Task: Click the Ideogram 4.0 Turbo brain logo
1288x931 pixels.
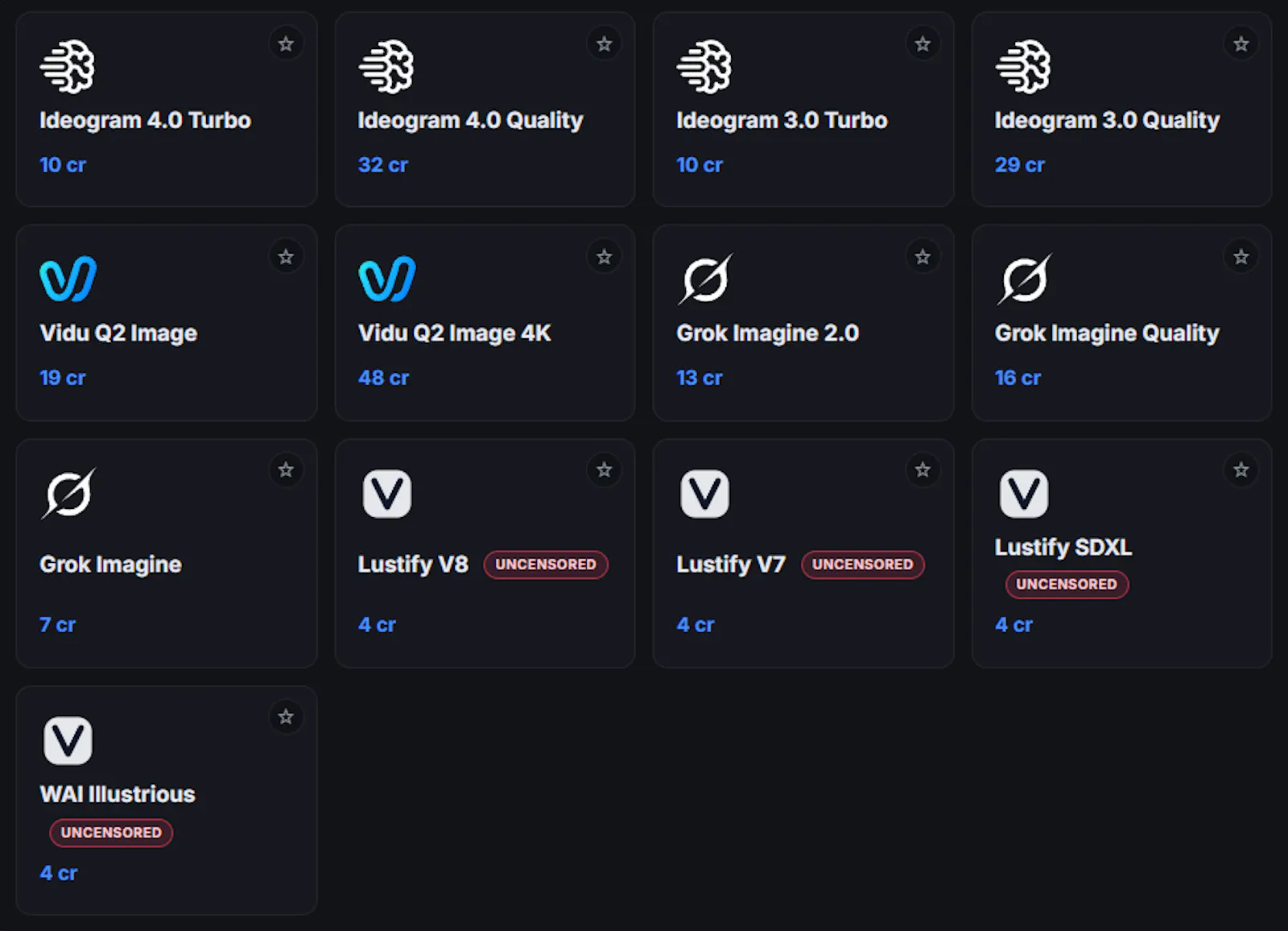Action: [68, 67]
